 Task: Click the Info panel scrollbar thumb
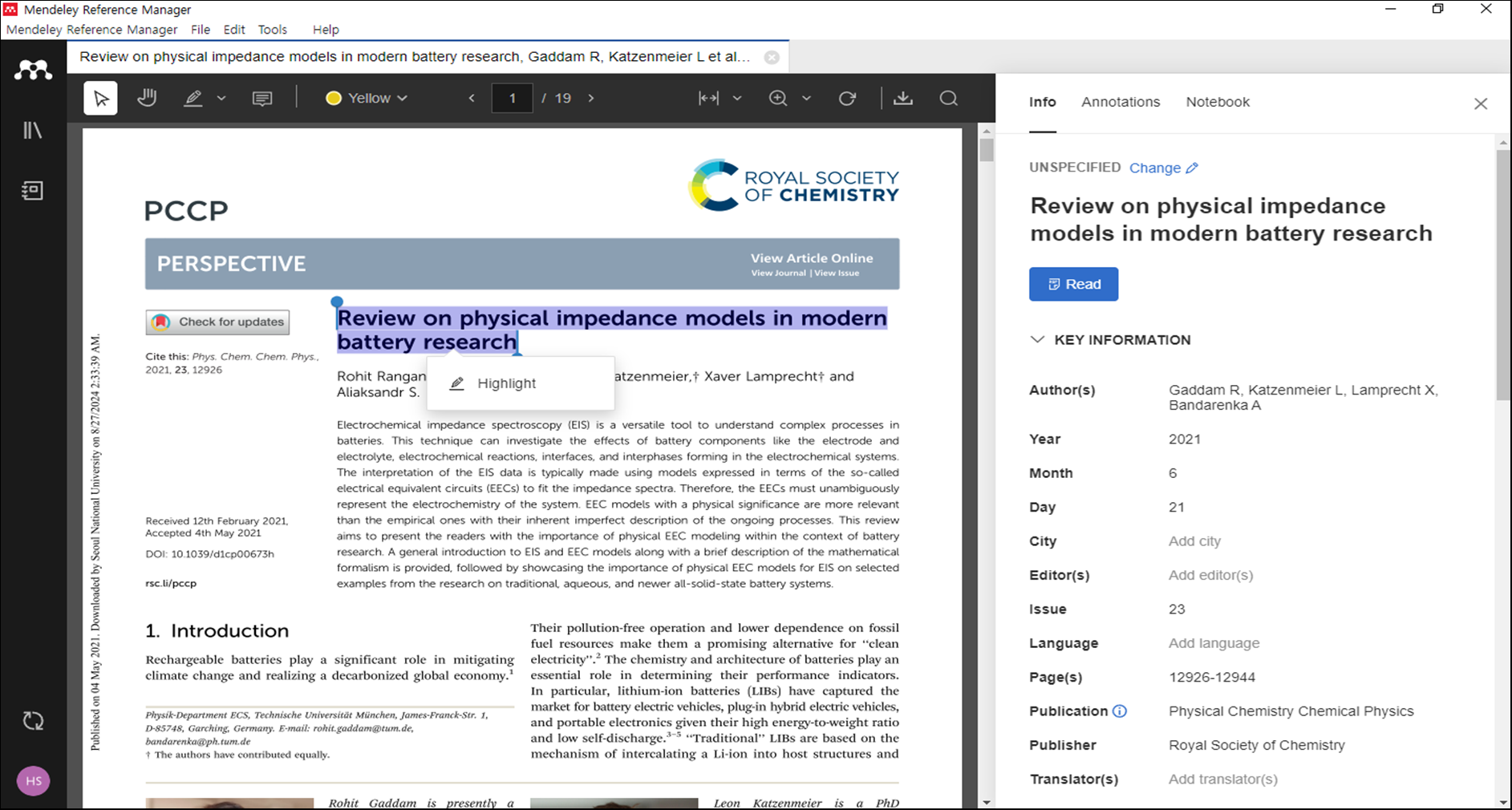click(1503, 274)
